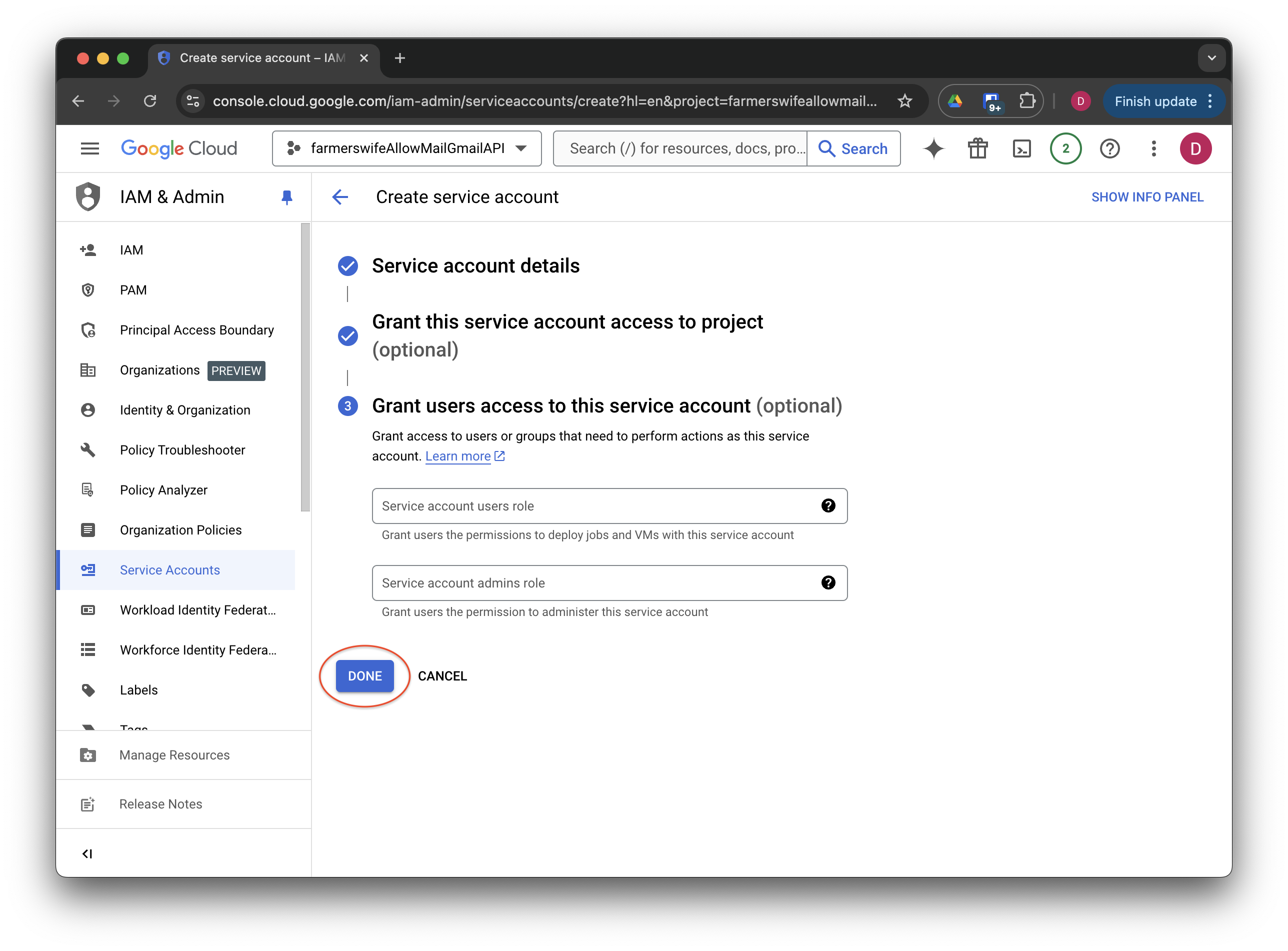Click back arrow beside Create service account
1288x951 pixels.
[x=340, y=197]
